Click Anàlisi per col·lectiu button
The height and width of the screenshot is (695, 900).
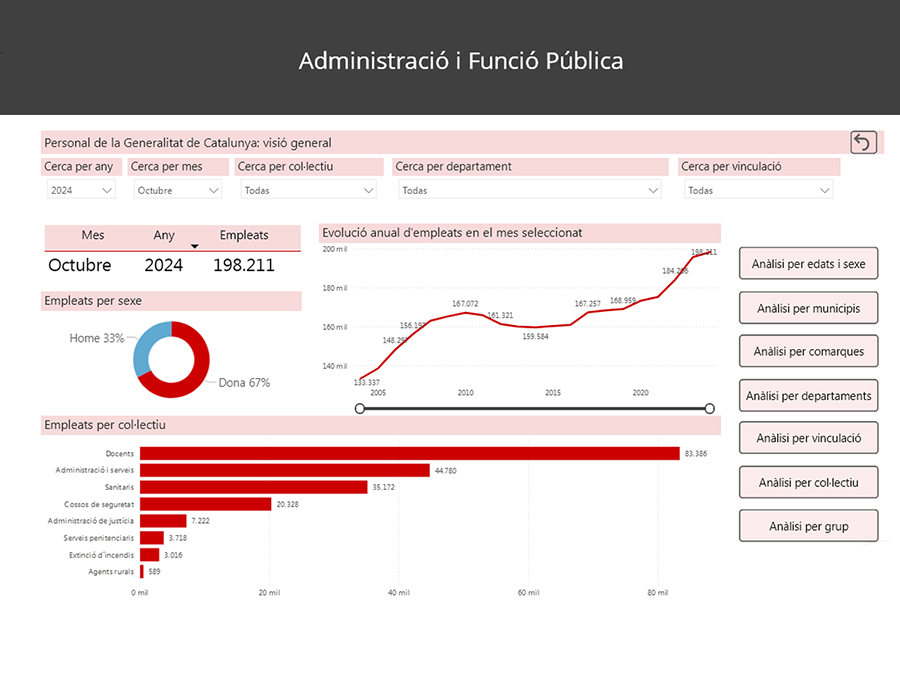click(x=808, y=483)
